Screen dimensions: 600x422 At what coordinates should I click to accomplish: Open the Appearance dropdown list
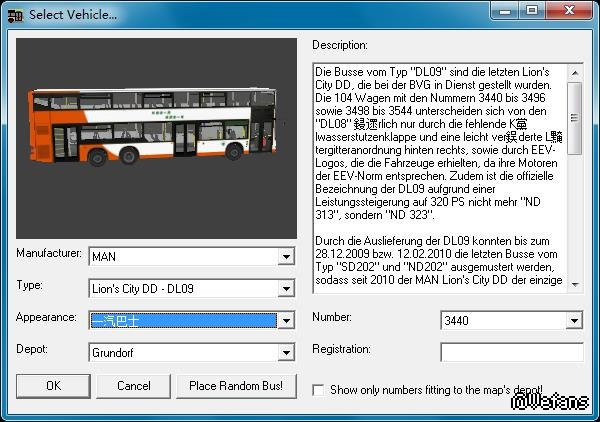pyautogui.click(x=287, y=321)
